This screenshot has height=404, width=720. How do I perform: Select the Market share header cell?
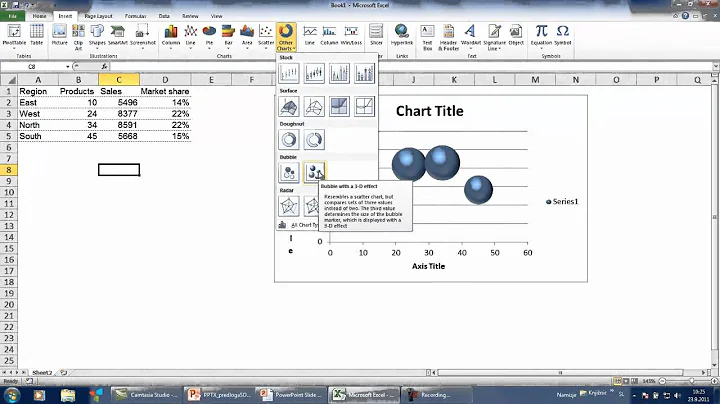[165, 91]
